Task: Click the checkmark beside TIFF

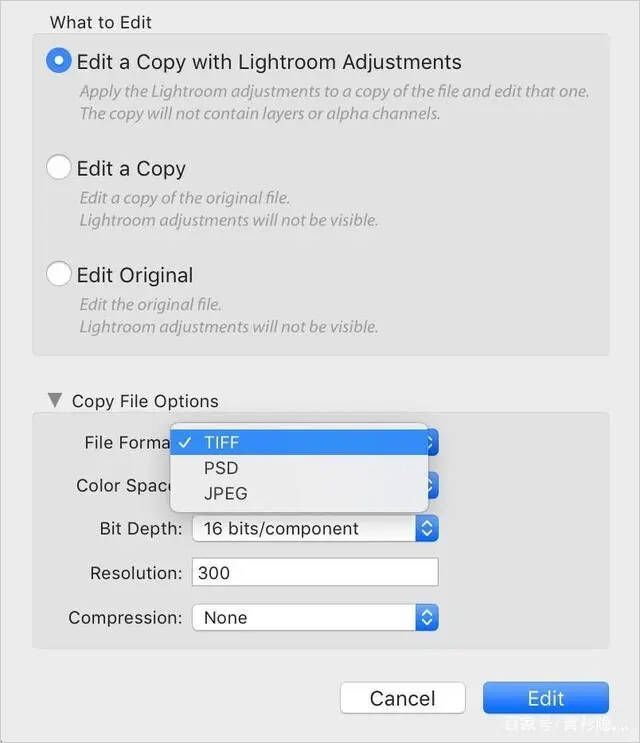Action: [x=186, y=442]
